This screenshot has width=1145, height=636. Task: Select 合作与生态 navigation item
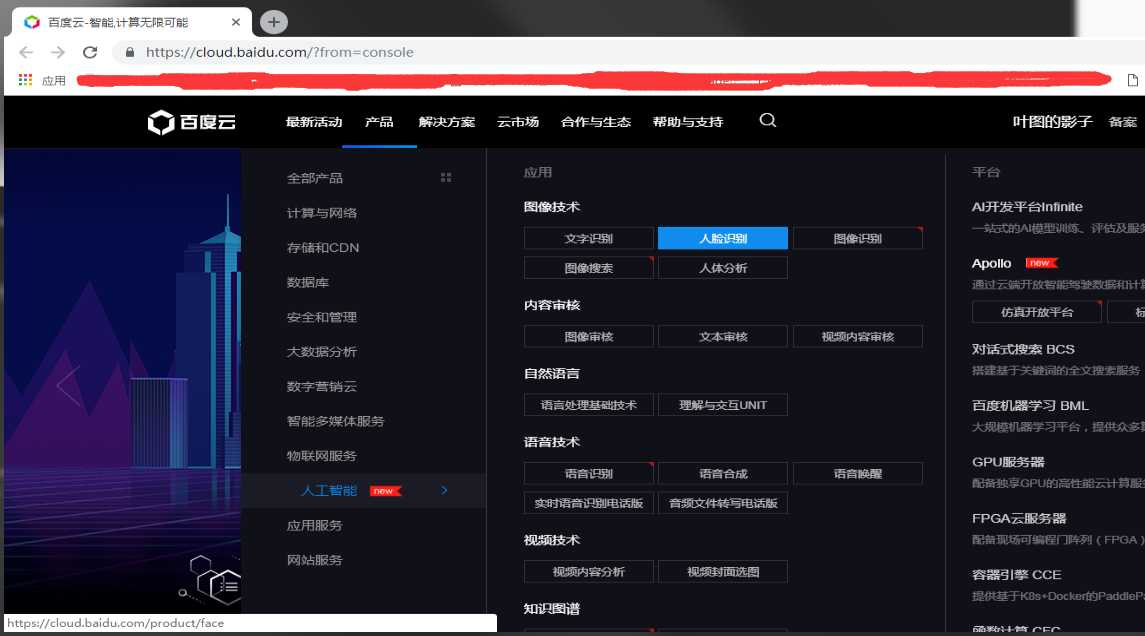pos(596,122)
